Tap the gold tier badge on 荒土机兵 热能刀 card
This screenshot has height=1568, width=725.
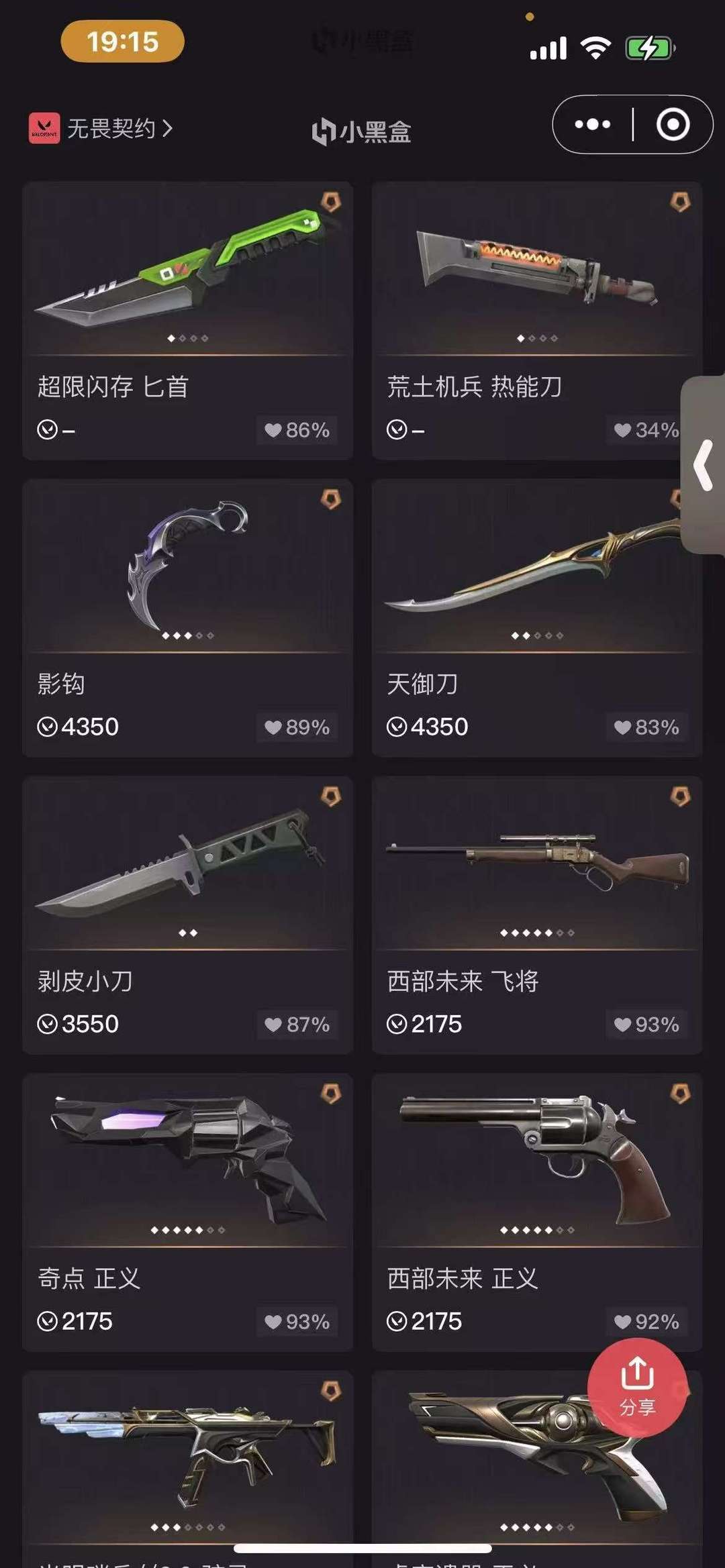coord(681,202)
